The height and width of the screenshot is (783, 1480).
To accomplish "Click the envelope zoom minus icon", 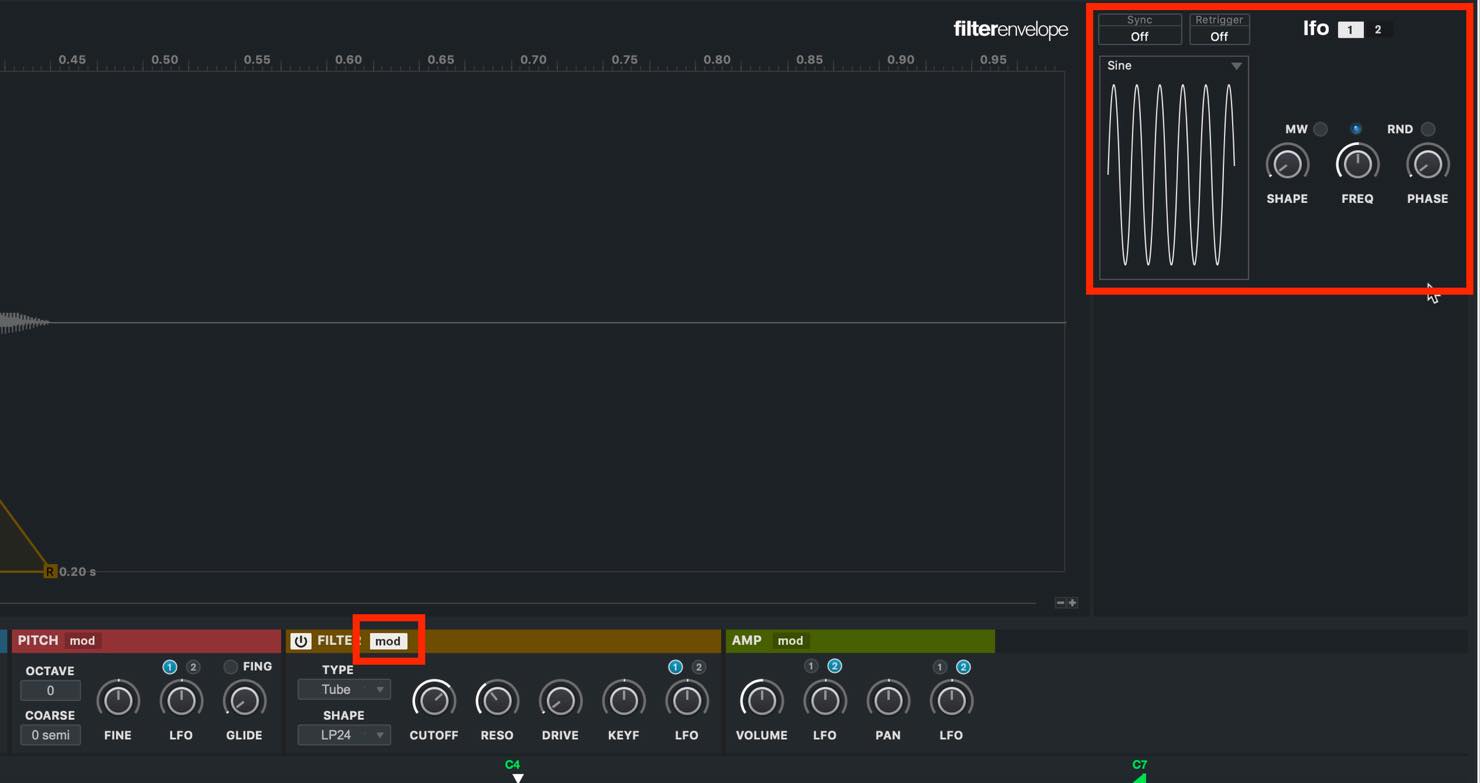I will click(1060, 603).
